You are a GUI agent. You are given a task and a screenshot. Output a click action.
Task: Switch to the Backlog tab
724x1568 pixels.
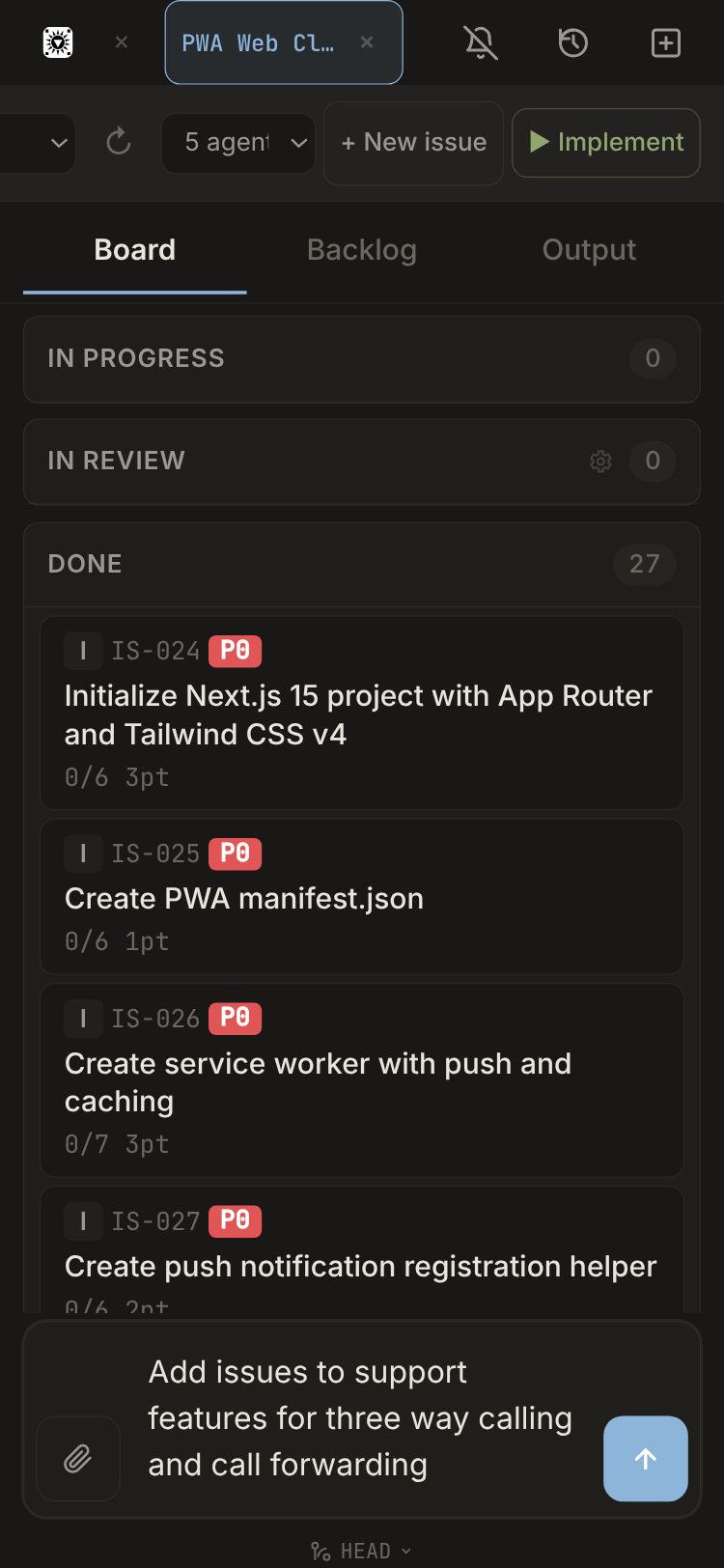[x=362, y=250]
